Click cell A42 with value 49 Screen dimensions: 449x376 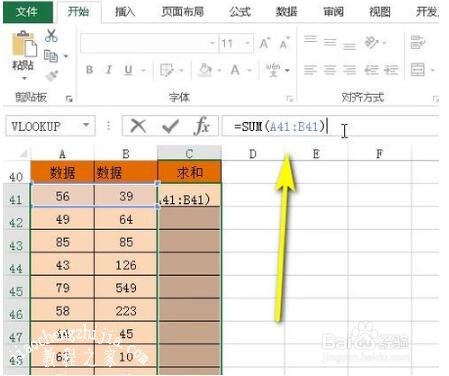tap(63, 219)
